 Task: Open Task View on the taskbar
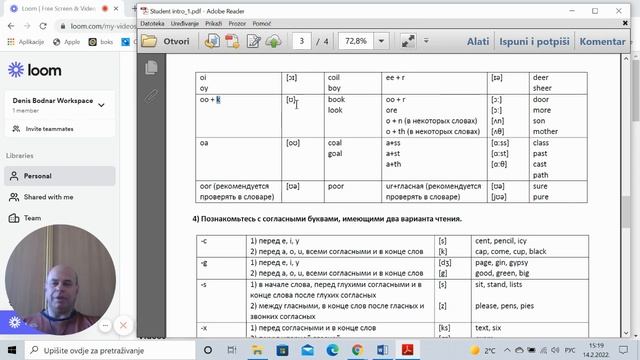[x=232, y=350]
